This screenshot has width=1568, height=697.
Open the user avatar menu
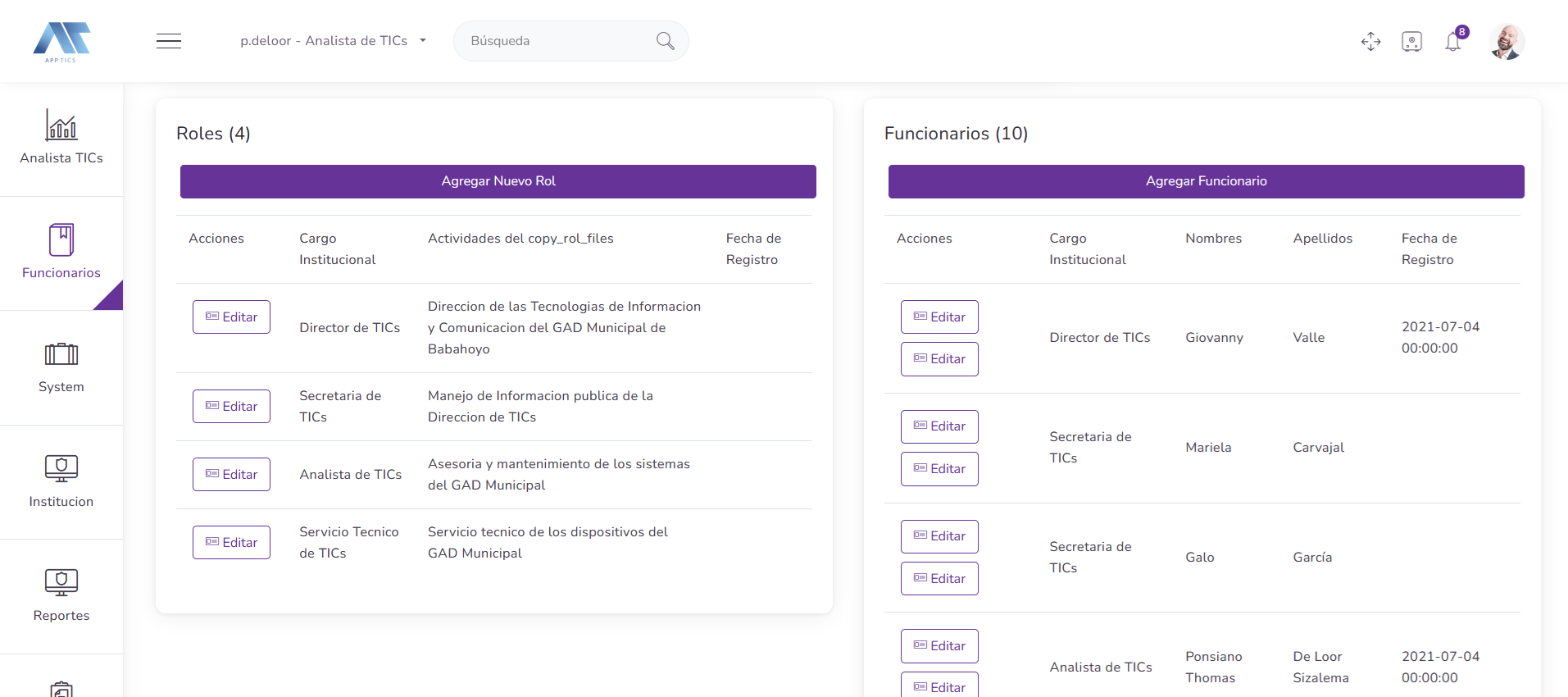(x=1506, y=42)
